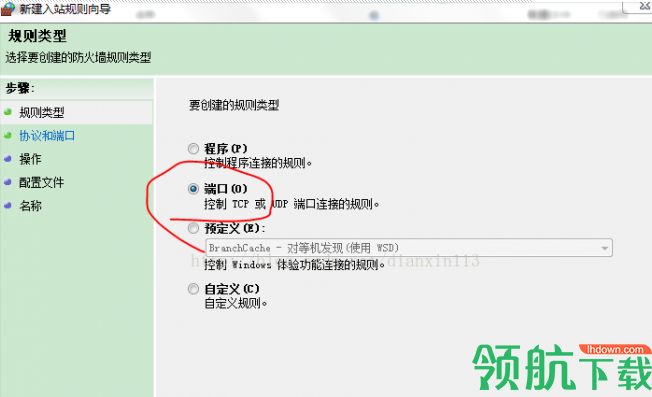Go to the 名称 step
652x397 pixels.
(30, 205)
